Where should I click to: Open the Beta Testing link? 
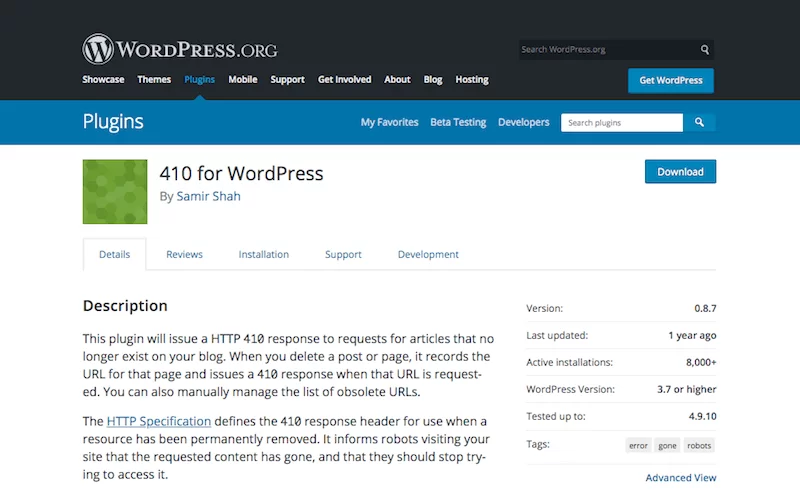[458, 122]
